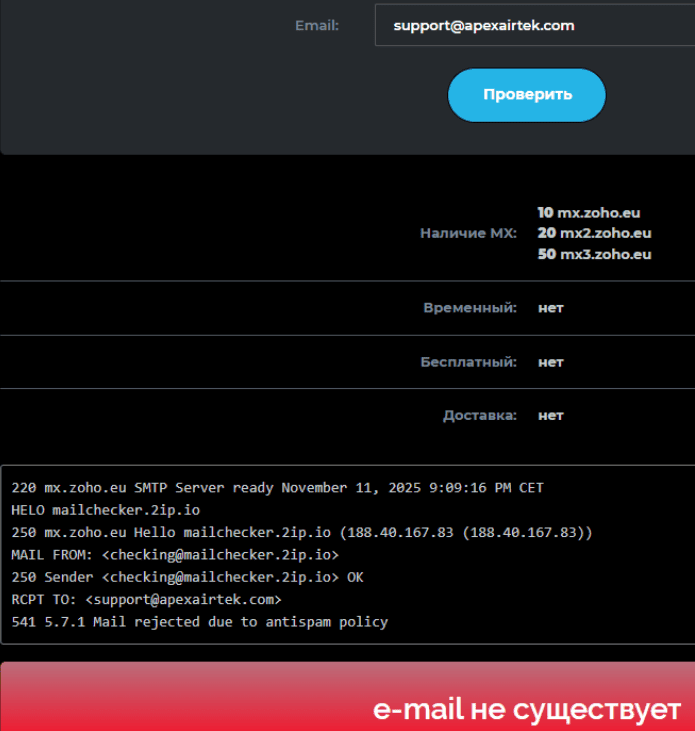The height and width of the screenshot is (731, 695).
Task: Click the Временный row label
Action: tap(470, 308)
